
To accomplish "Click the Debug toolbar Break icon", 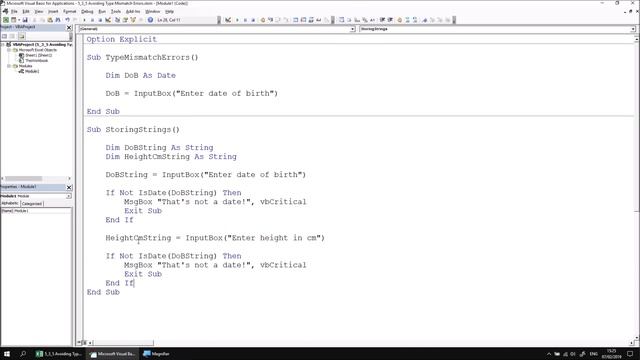I will [x=245, y=20].
